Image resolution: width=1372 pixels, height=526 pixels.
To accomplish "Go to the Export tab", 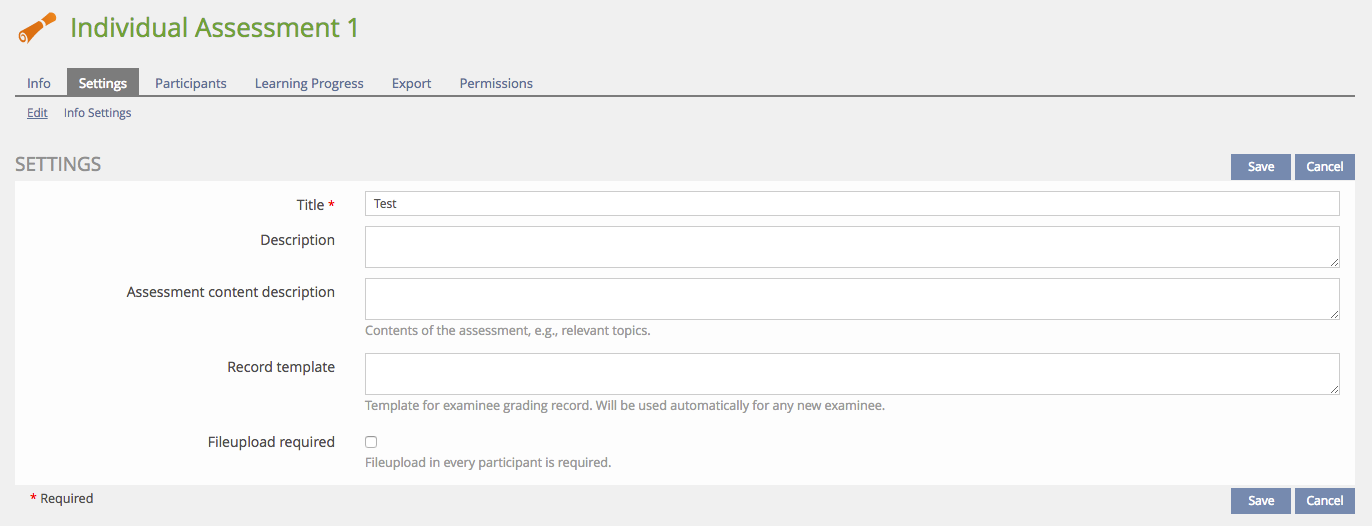I will pos(412,83).
